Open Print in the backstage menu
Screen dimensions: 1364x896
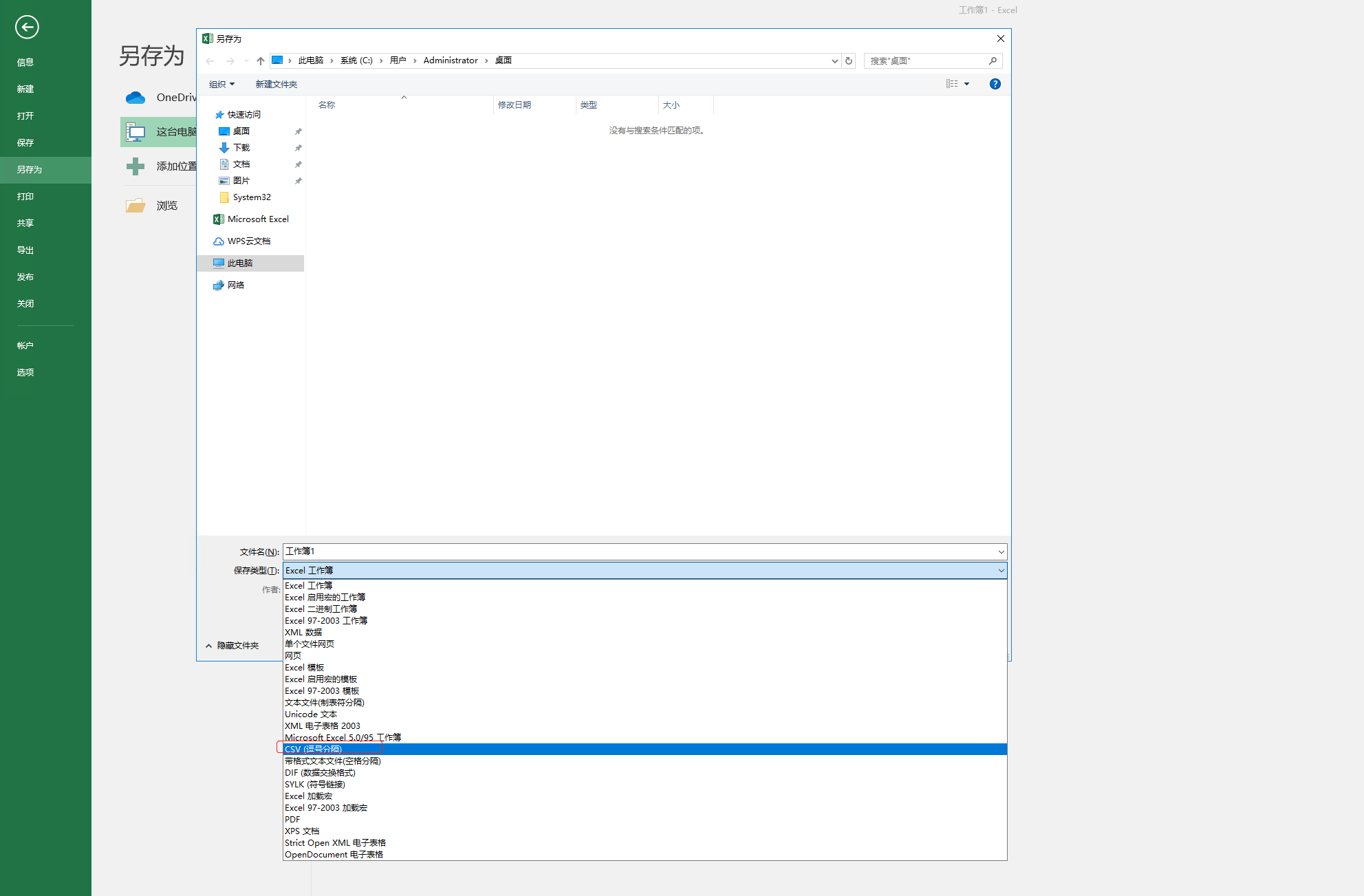pyautogui.click(x=45, y=197)
